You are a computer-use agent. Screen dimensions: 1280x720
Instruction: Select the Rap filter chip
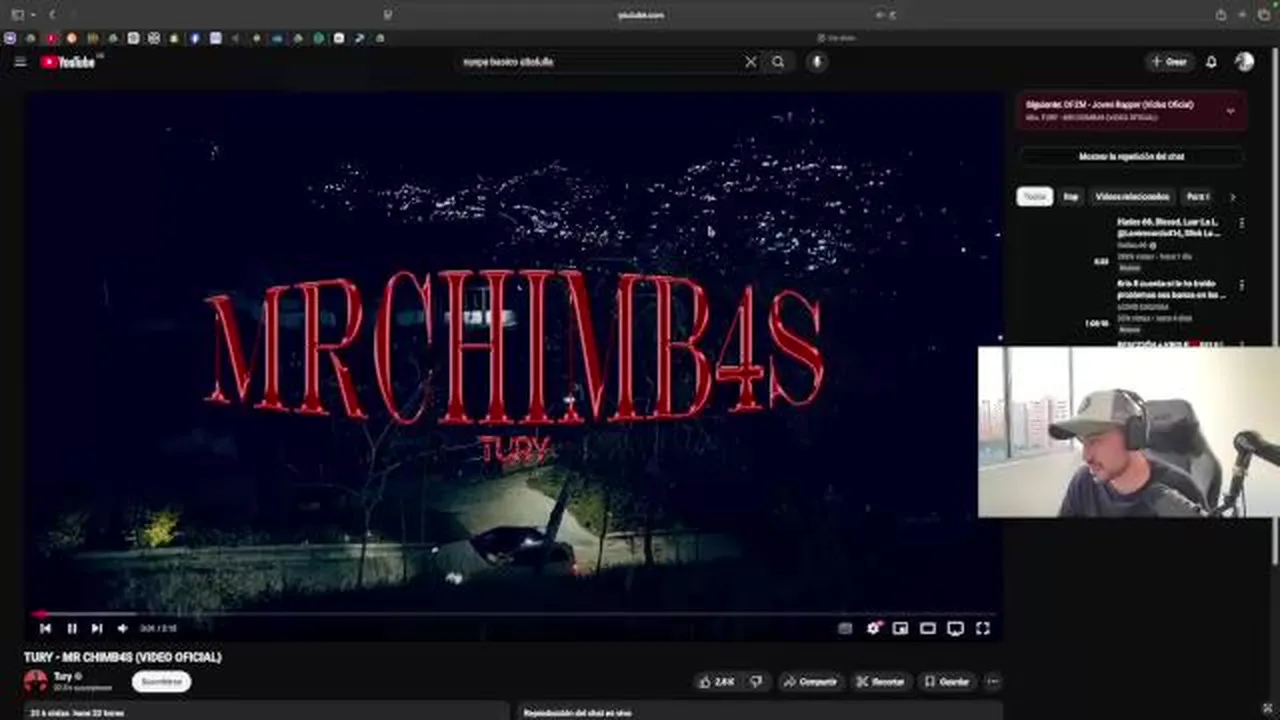click(1071, 197)
